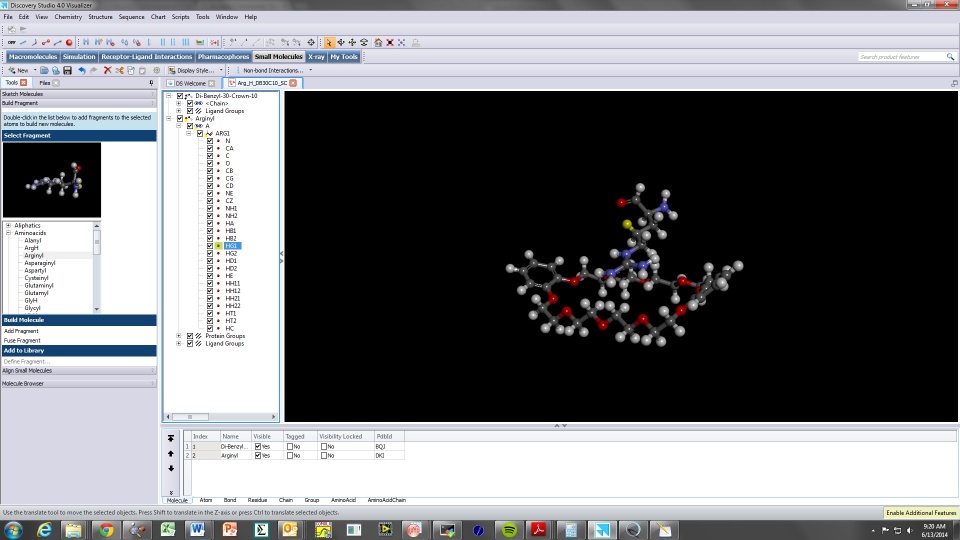The width and height of the screenshot is (960, 540).
Task: Collapse the Aminoacids fragment category
Action: [x=9, y=233]
